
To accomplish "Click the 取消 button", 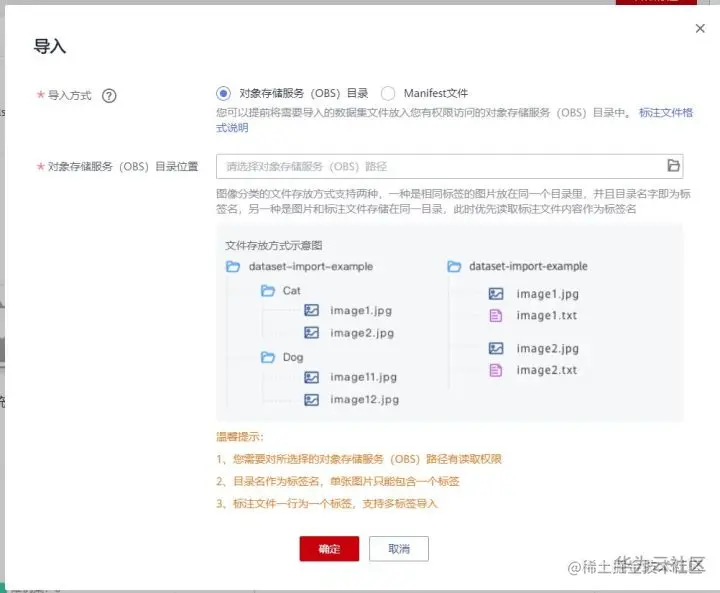I will click(399, 548).
